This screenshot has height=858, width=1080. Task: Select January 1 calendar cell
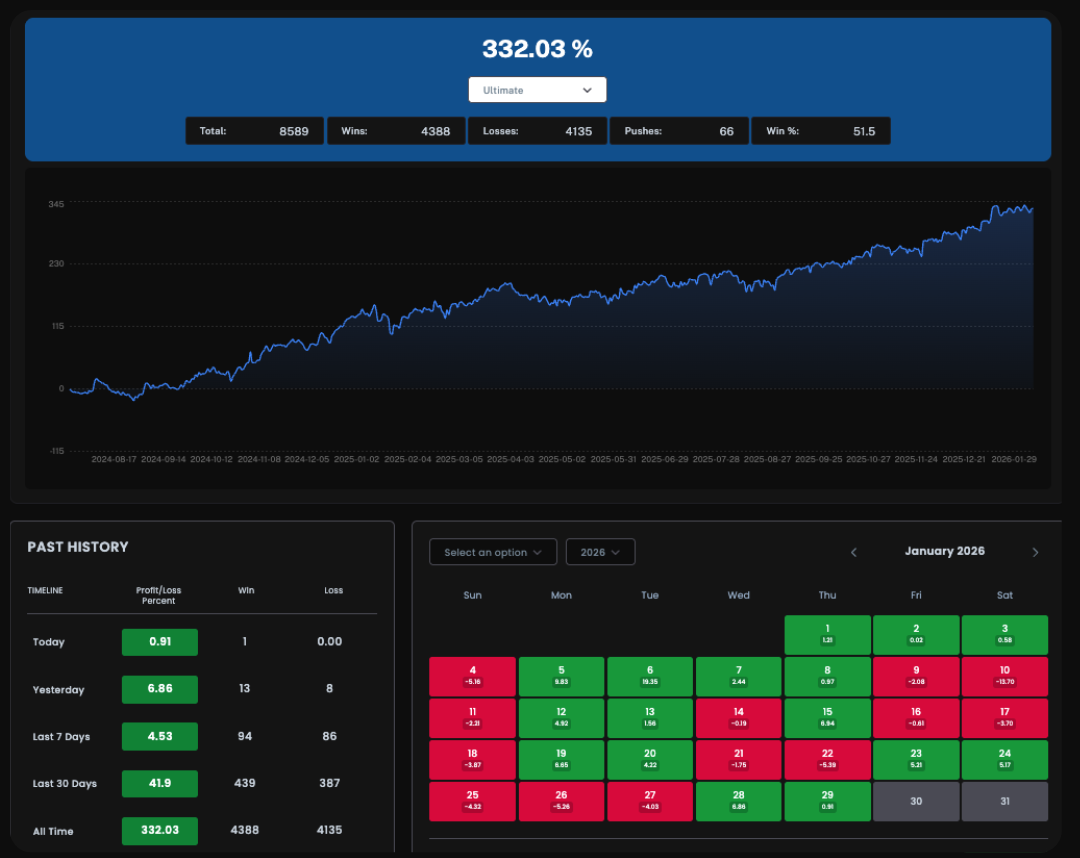point(827,635)
